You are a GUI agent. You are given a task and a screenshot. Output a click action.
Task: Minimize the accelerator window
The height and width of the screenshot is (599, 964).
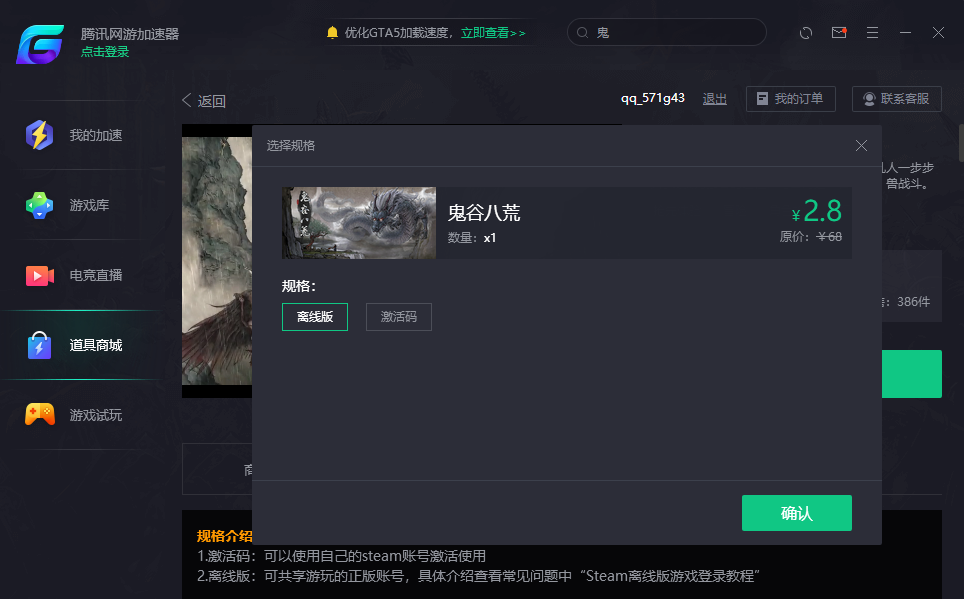pos(906,33)
